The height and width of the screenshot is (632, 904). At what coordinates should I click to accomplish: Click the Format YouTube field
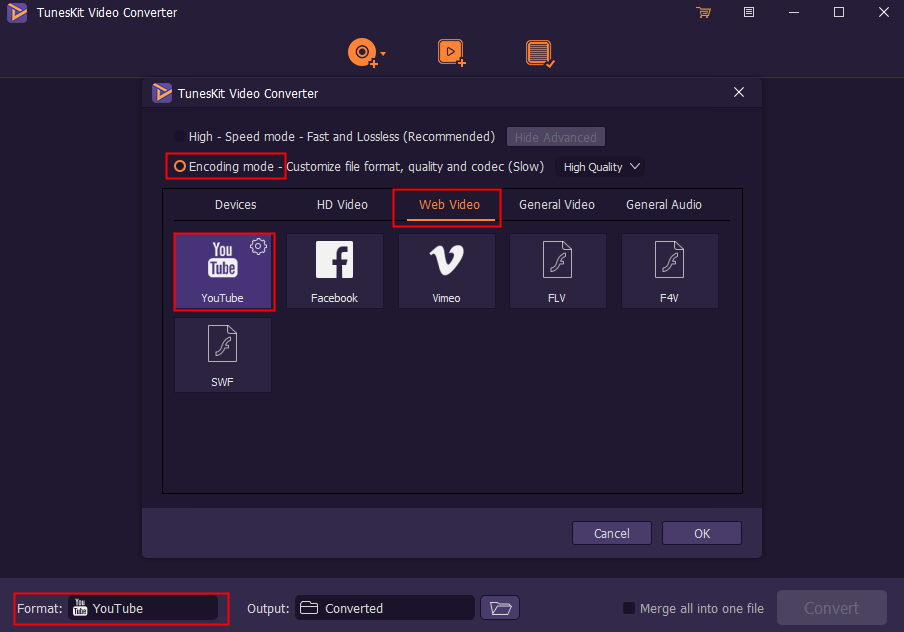tap(142, 608)
